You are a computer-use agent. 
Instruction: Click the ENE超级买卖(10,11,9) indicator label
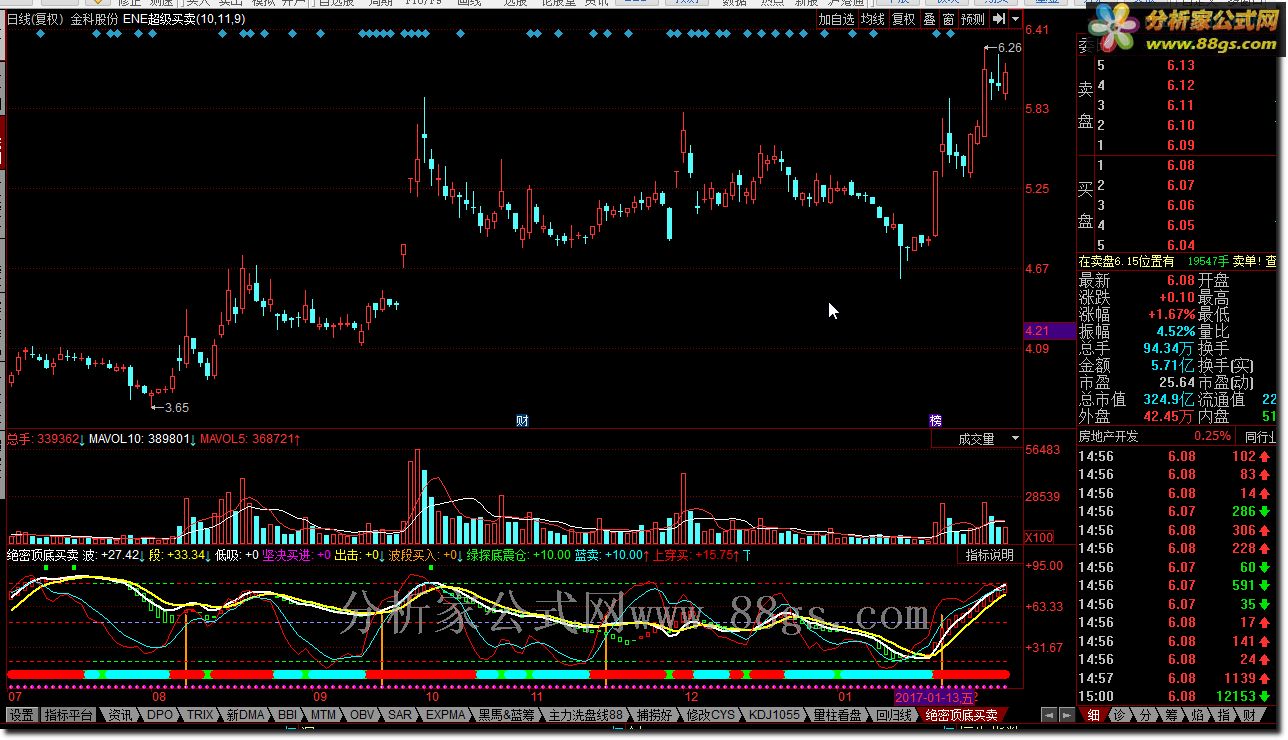(184, 18)
